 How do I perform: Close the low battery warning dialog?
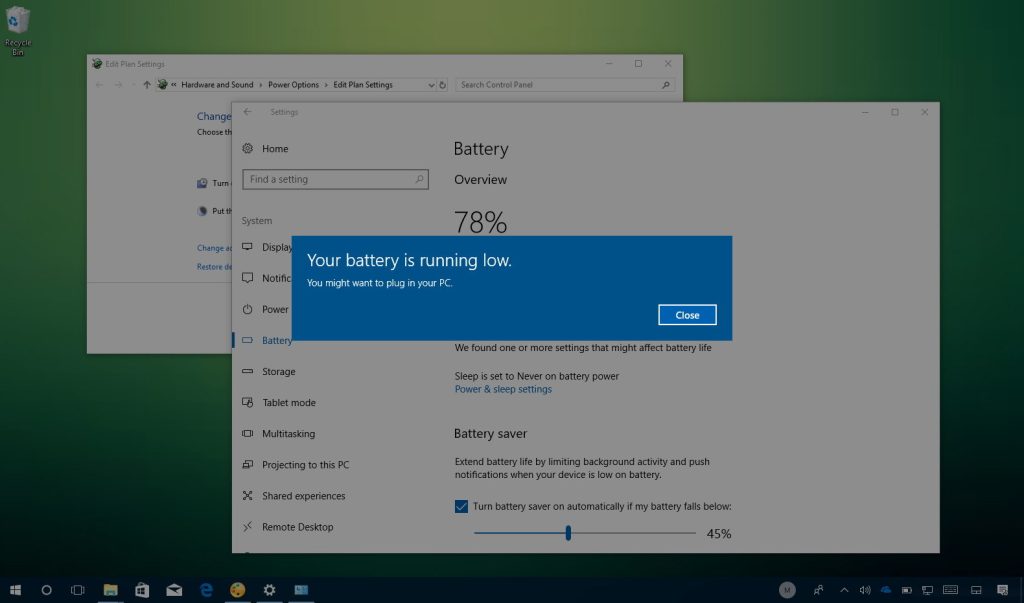687,314
